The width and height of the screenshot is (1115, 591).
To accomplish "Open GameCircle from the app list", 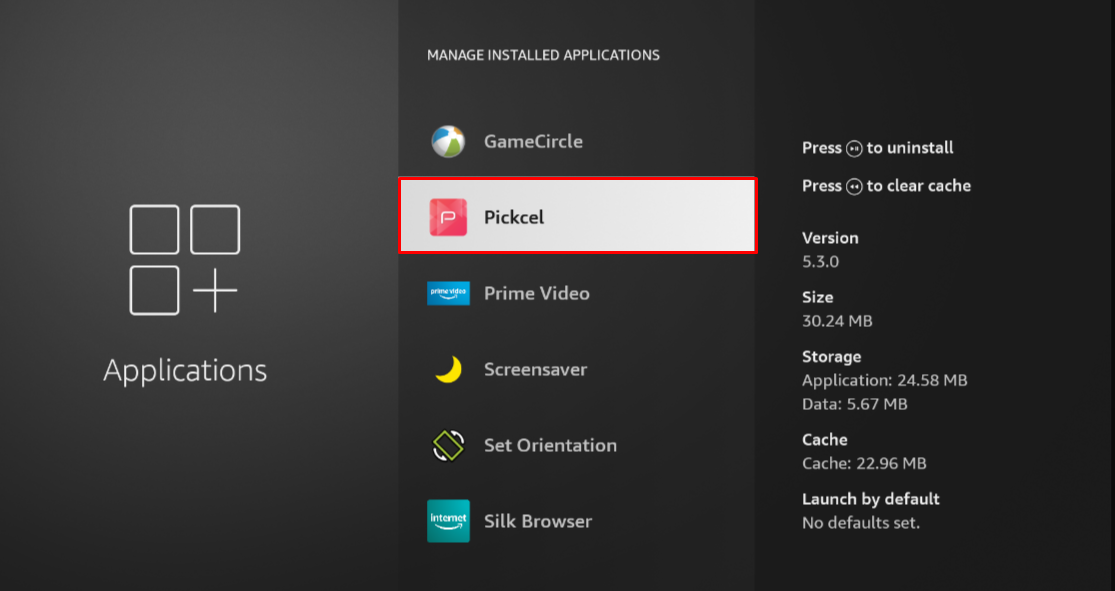I will 577,142.
